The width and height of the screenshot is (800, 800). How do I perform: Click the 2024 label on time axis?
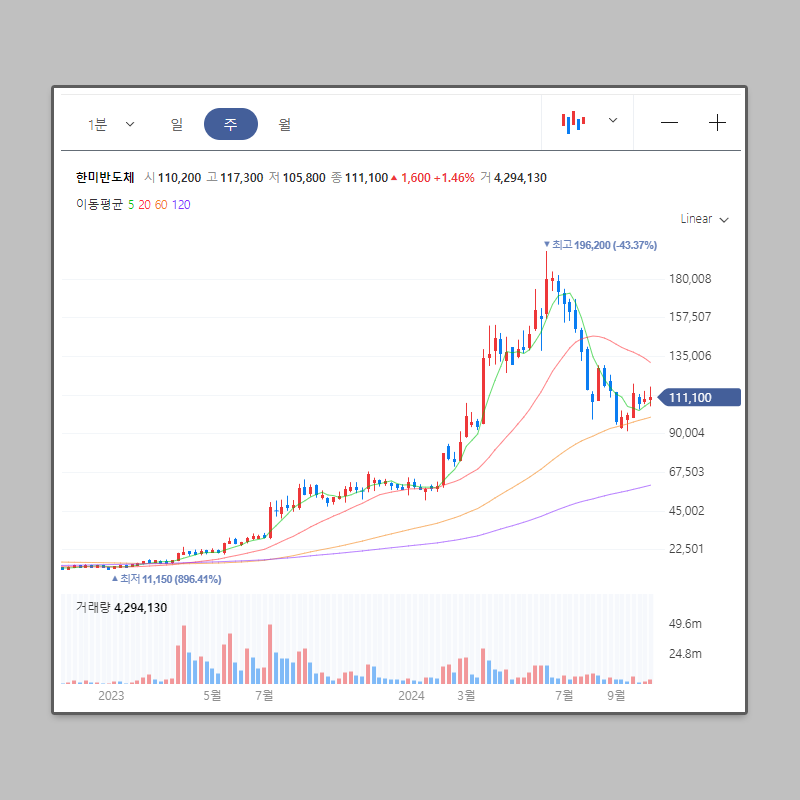(x=411, y=695)
